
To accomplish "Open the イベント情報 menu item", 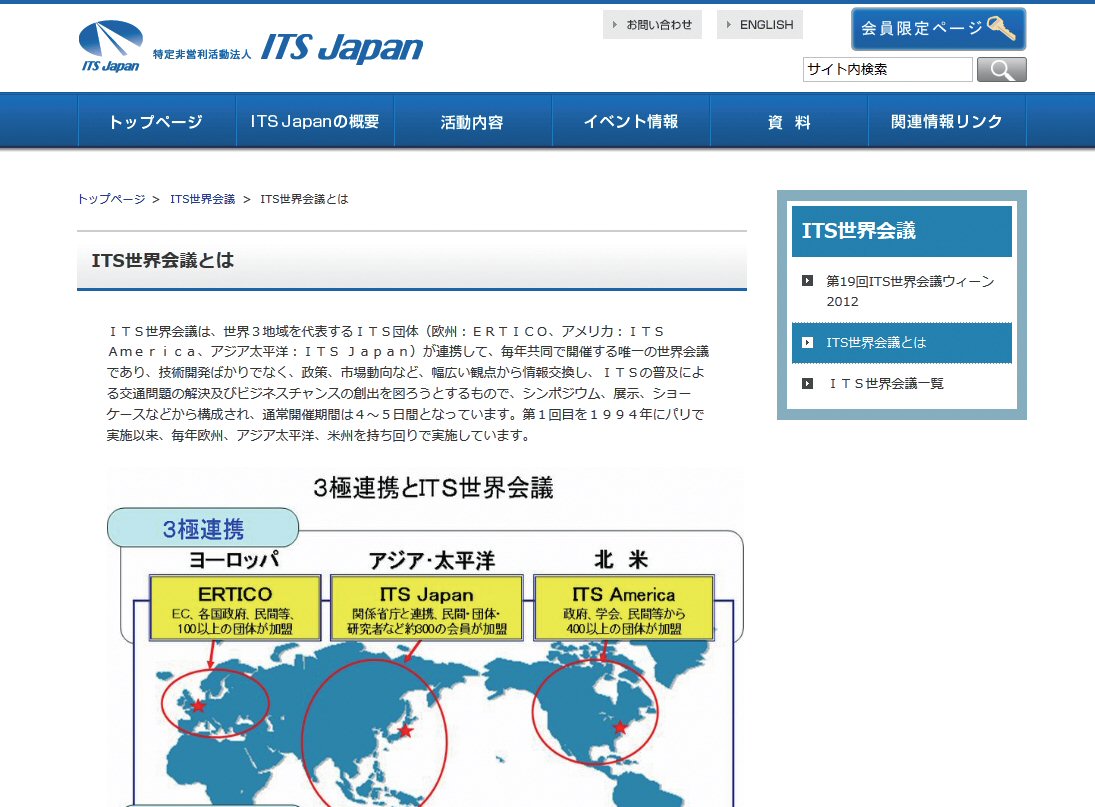I will pyautogui.click(x=631, y=121).
